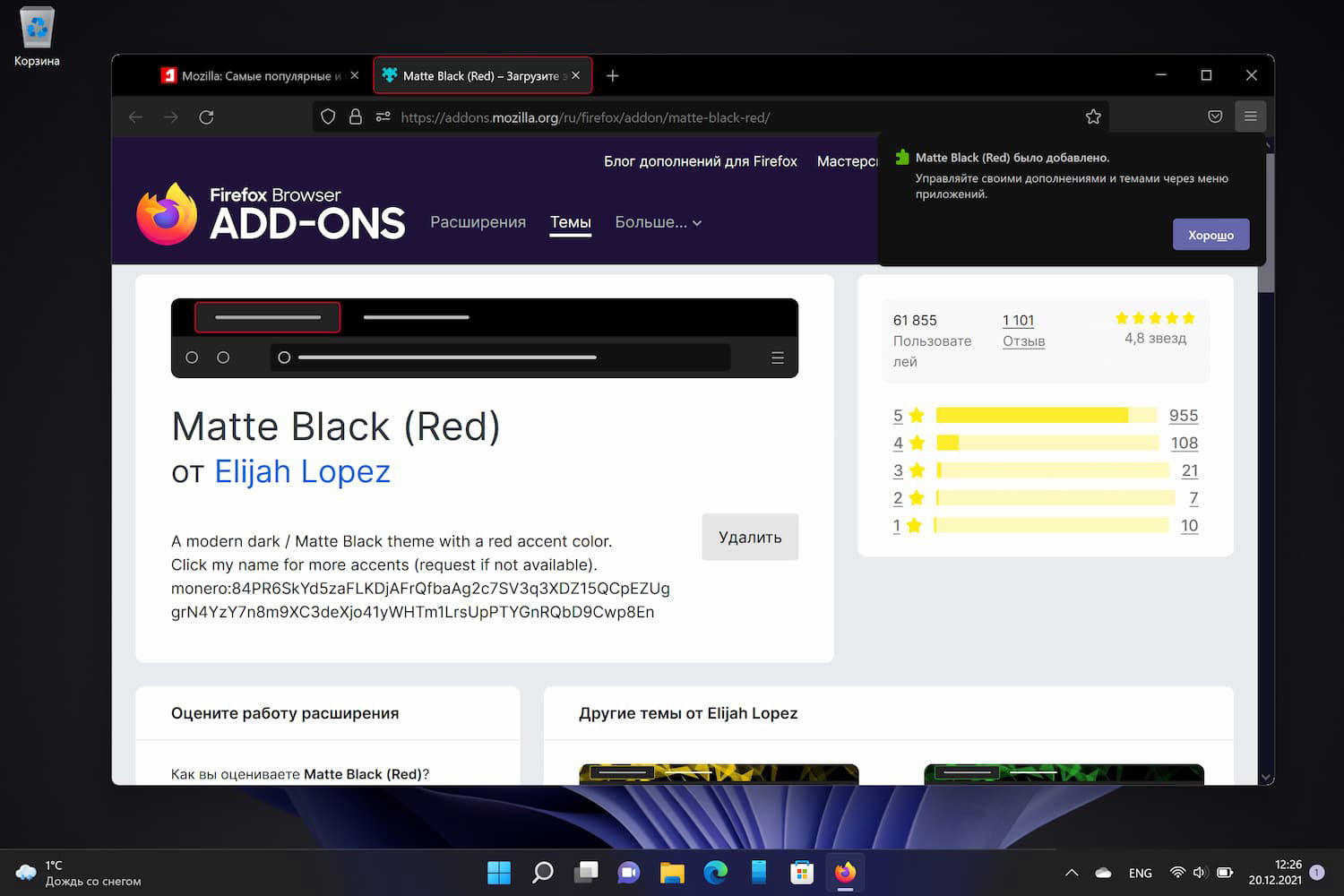Image resolution: width=1344 pixels, height=896 pixels.
Task: Open the Firefox application menu
Action: (x=1250, y=116)
